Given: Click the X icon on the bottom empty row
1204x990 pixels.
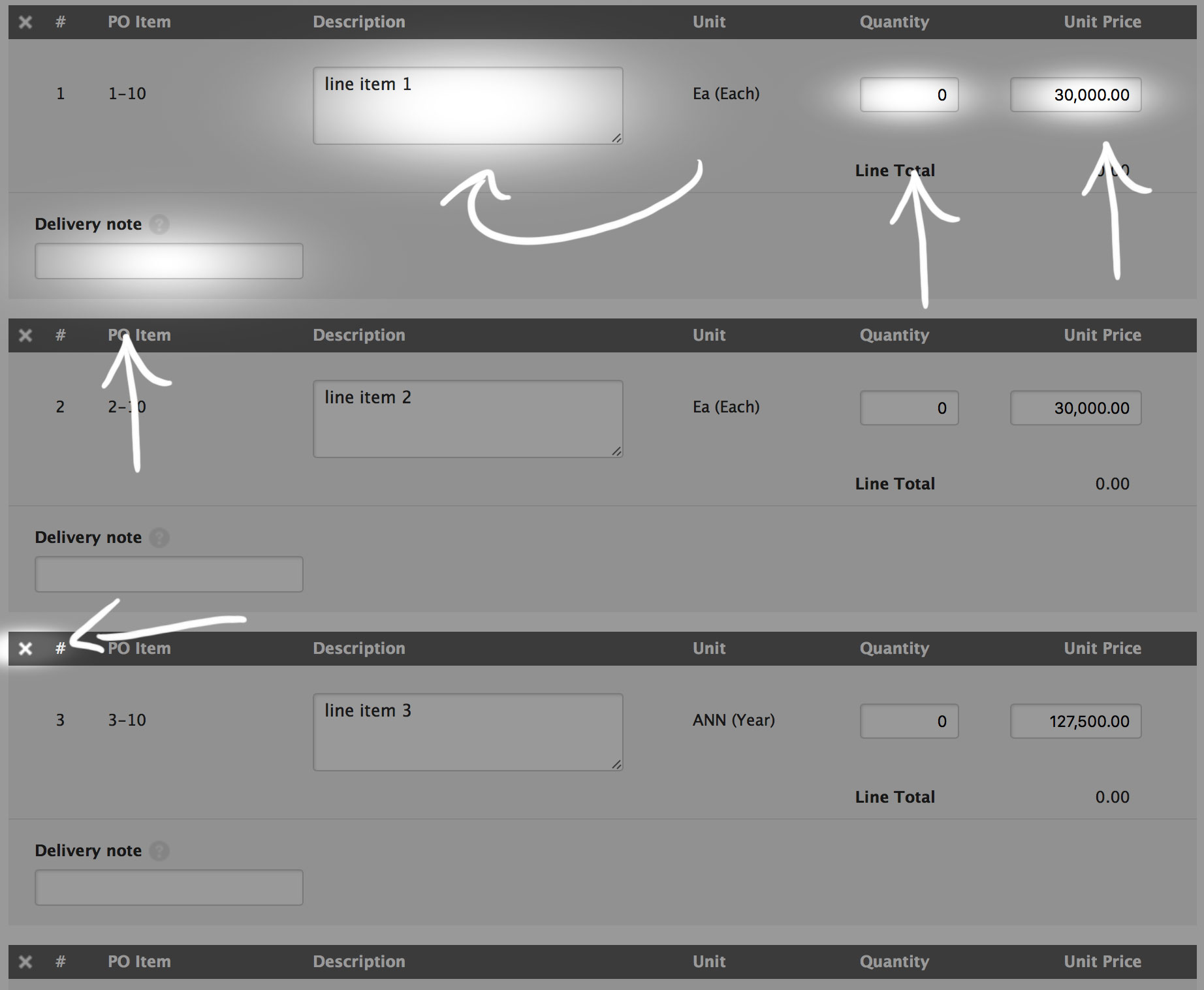Looking at the screenshot, I should coord(25,962).
